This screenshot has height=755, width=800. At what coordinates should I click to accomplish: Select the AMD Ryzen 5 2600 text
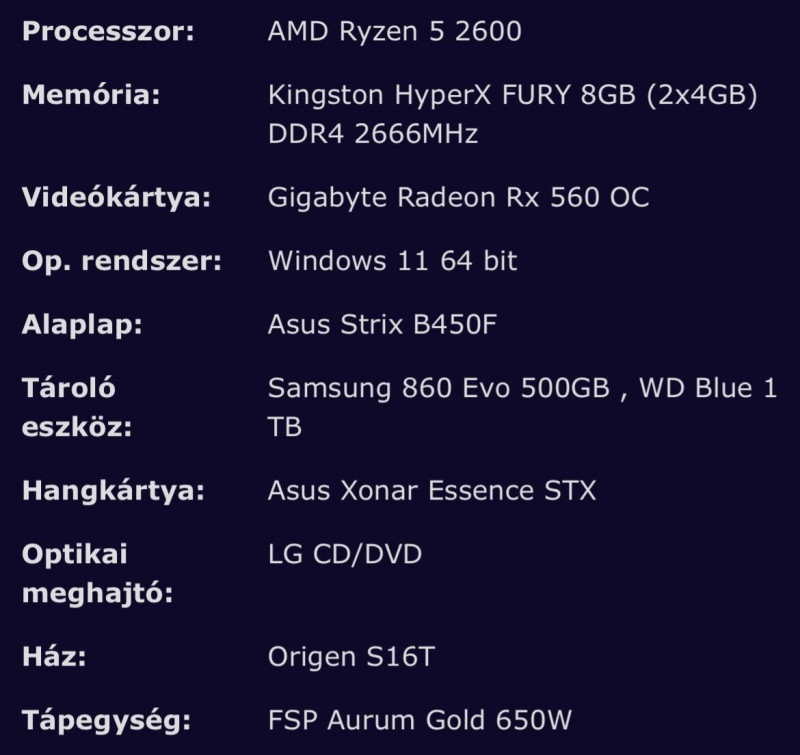click(394, 31)
